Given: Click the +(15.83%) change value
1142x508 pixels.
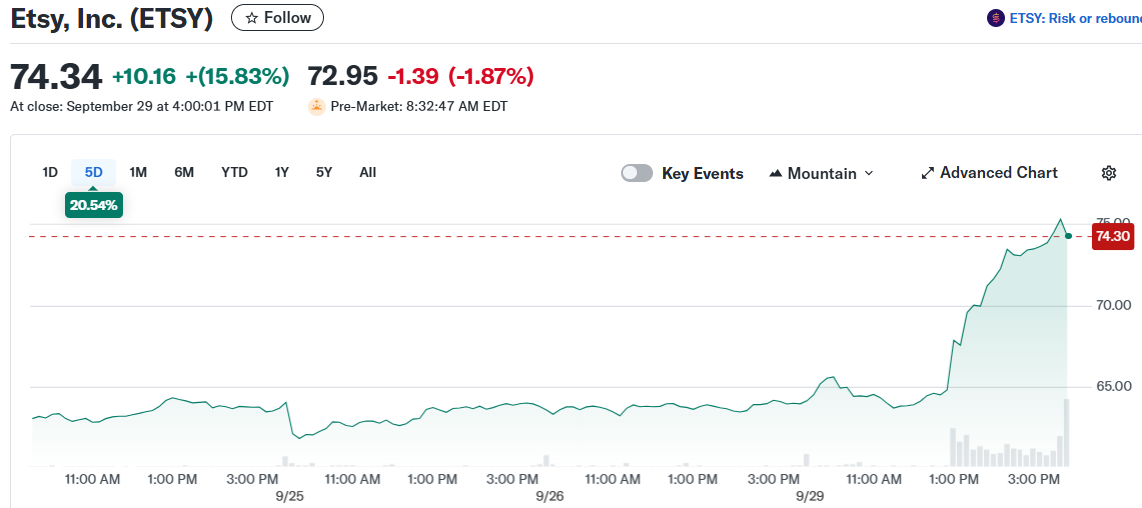Looking at the screenshot, I should pyautogui.click(x=237, y=76).
